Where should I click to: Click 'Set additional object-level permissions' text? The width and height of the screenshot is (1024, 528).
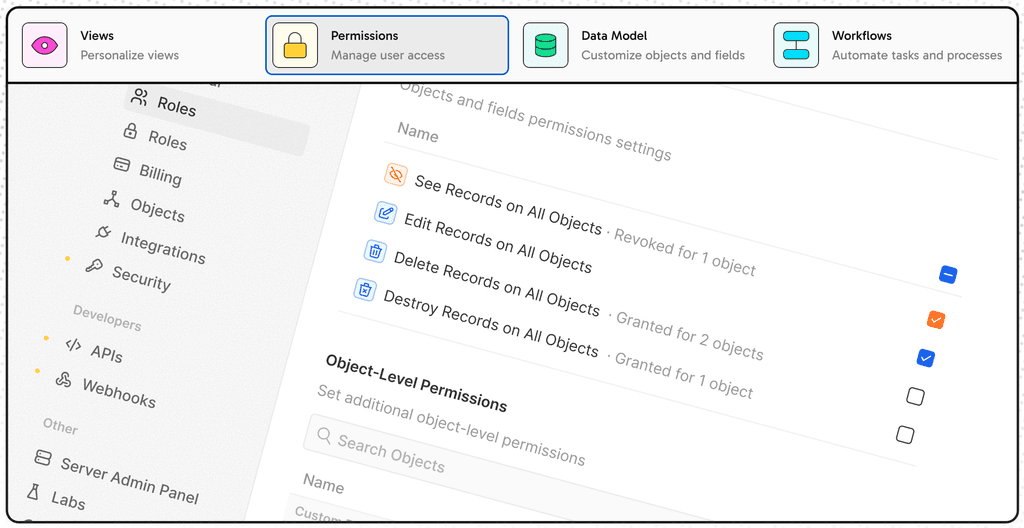[451, 425]
